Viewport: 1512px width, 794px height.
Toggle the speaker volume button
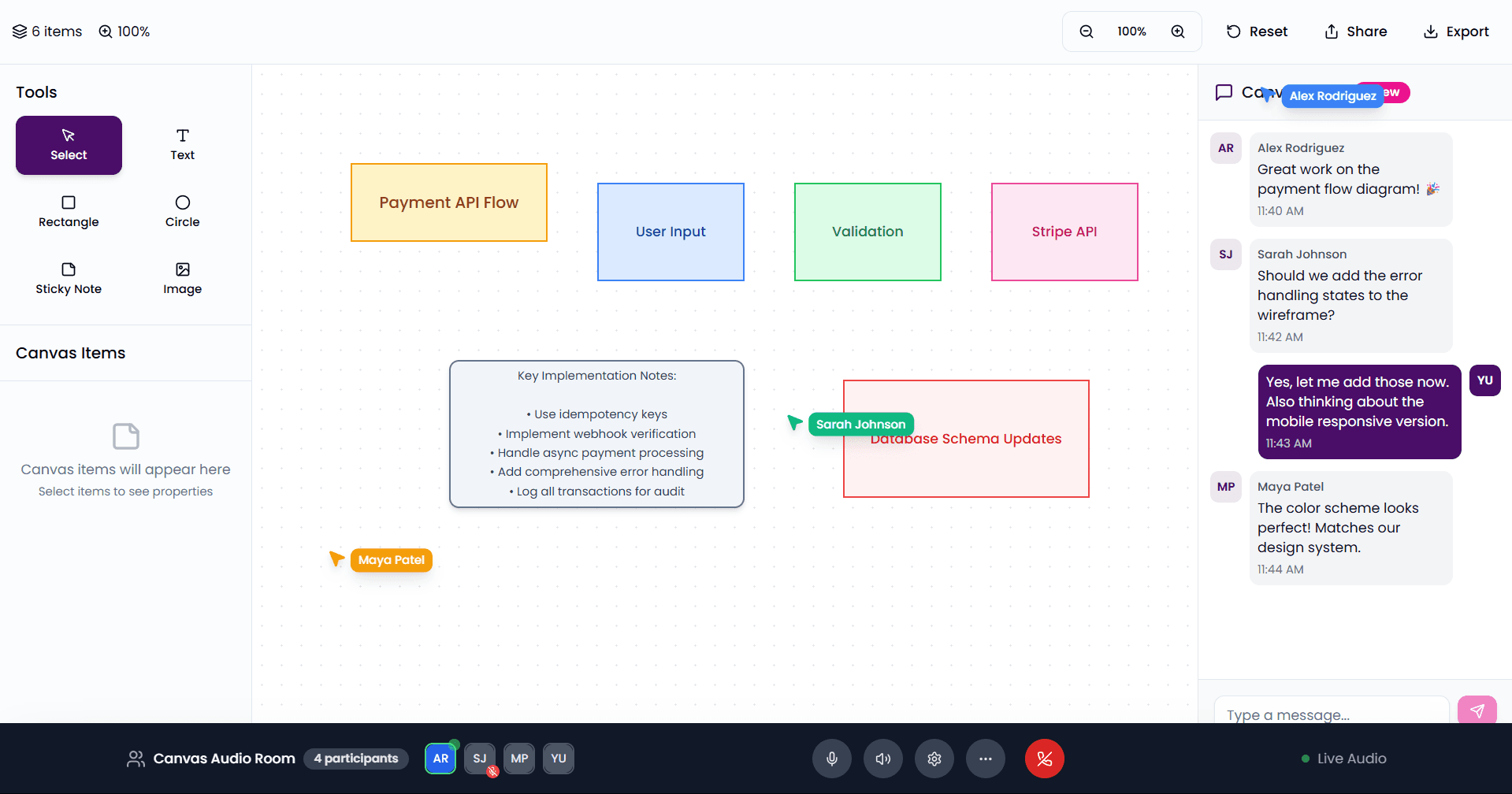pos(882,759)
